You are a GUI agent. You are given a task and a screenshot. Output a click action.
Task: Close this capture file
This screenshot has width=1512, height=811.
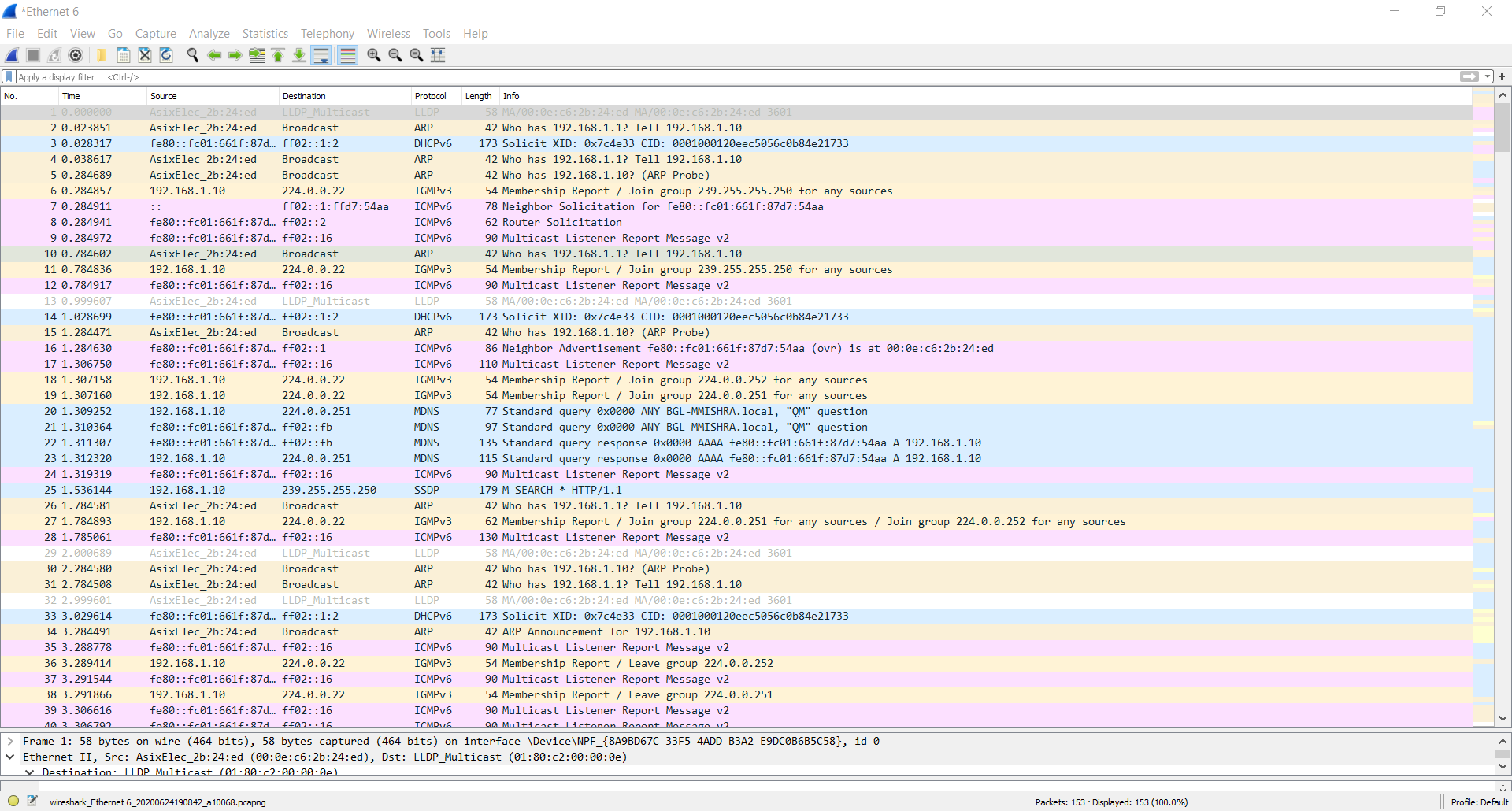[145, 55]
